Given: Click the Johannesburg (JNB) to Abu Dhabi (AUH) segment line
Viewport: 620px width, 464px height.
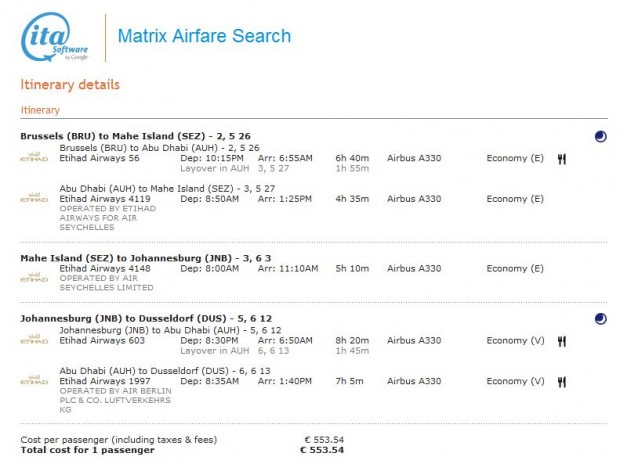Looking at the screenshot, I should click(170, 330).
